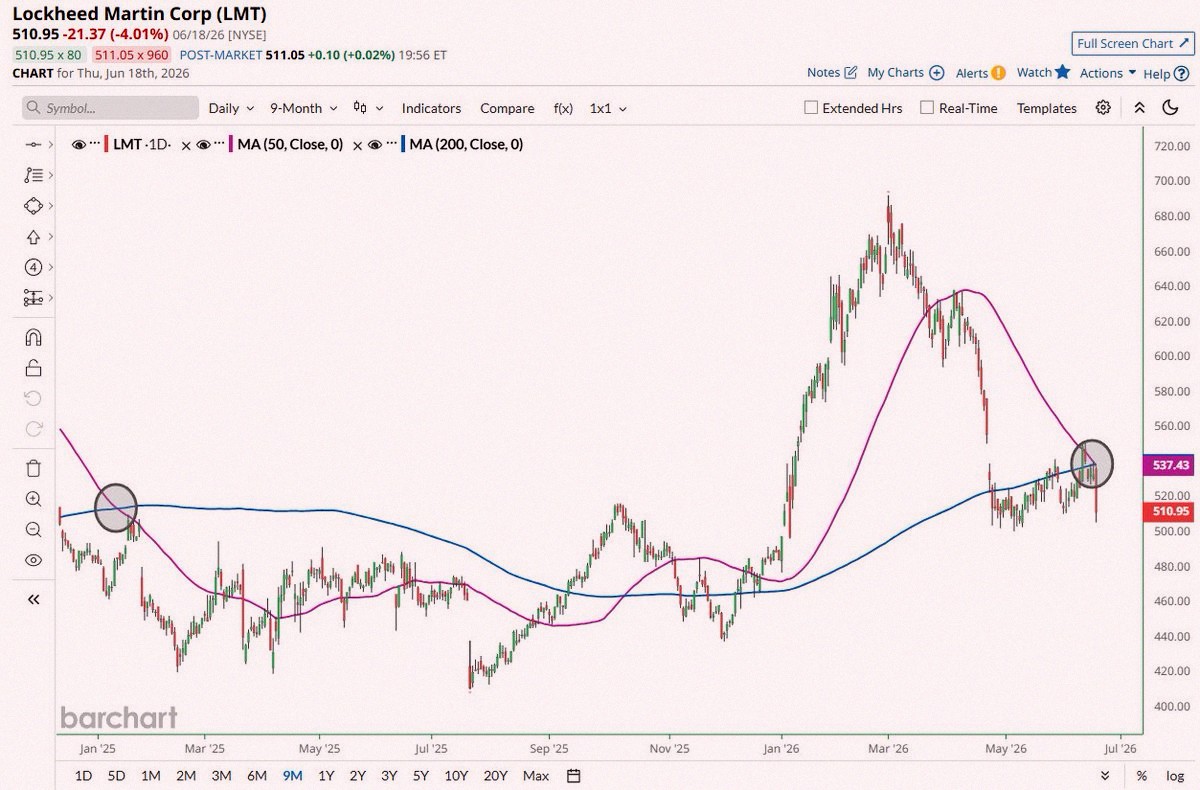Open the Notes editor
The width and height of the screenshot is (1200, 790).
[832, 73]
